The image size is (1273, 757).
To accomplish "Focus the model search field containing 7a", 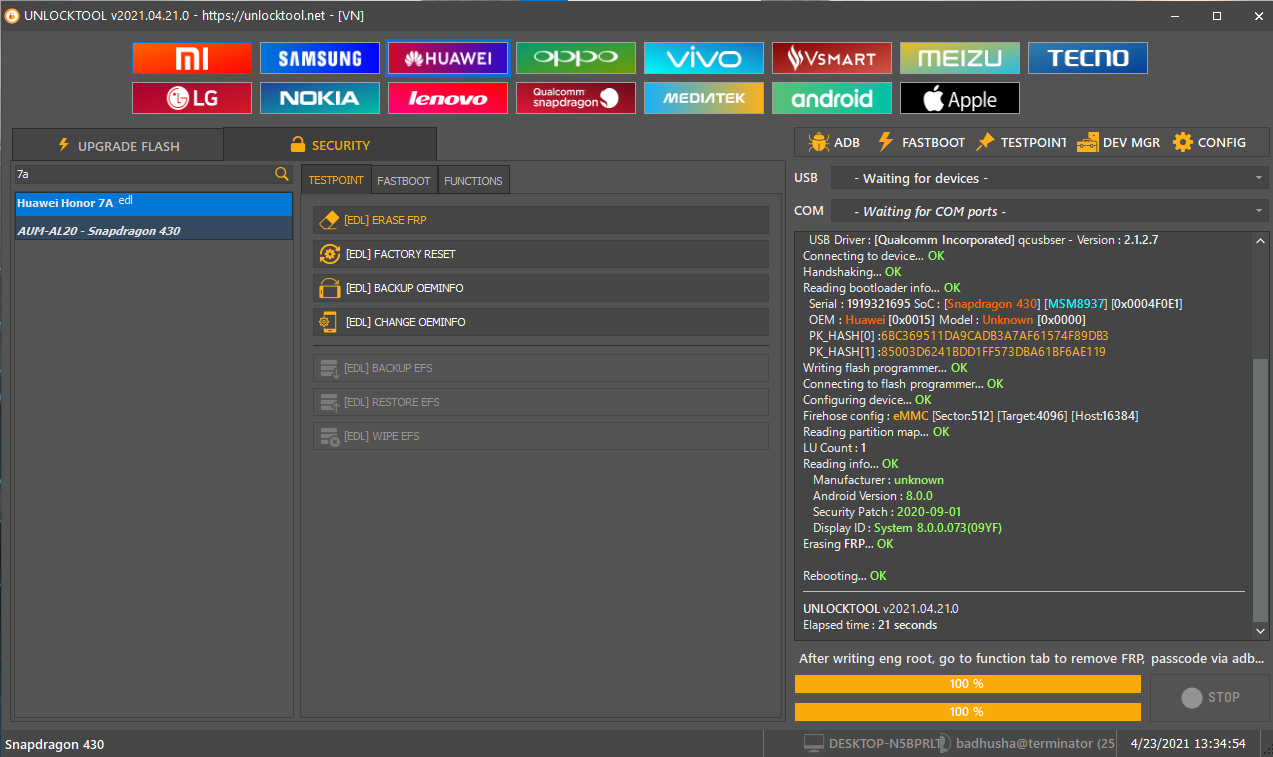I will click(144, 174).
